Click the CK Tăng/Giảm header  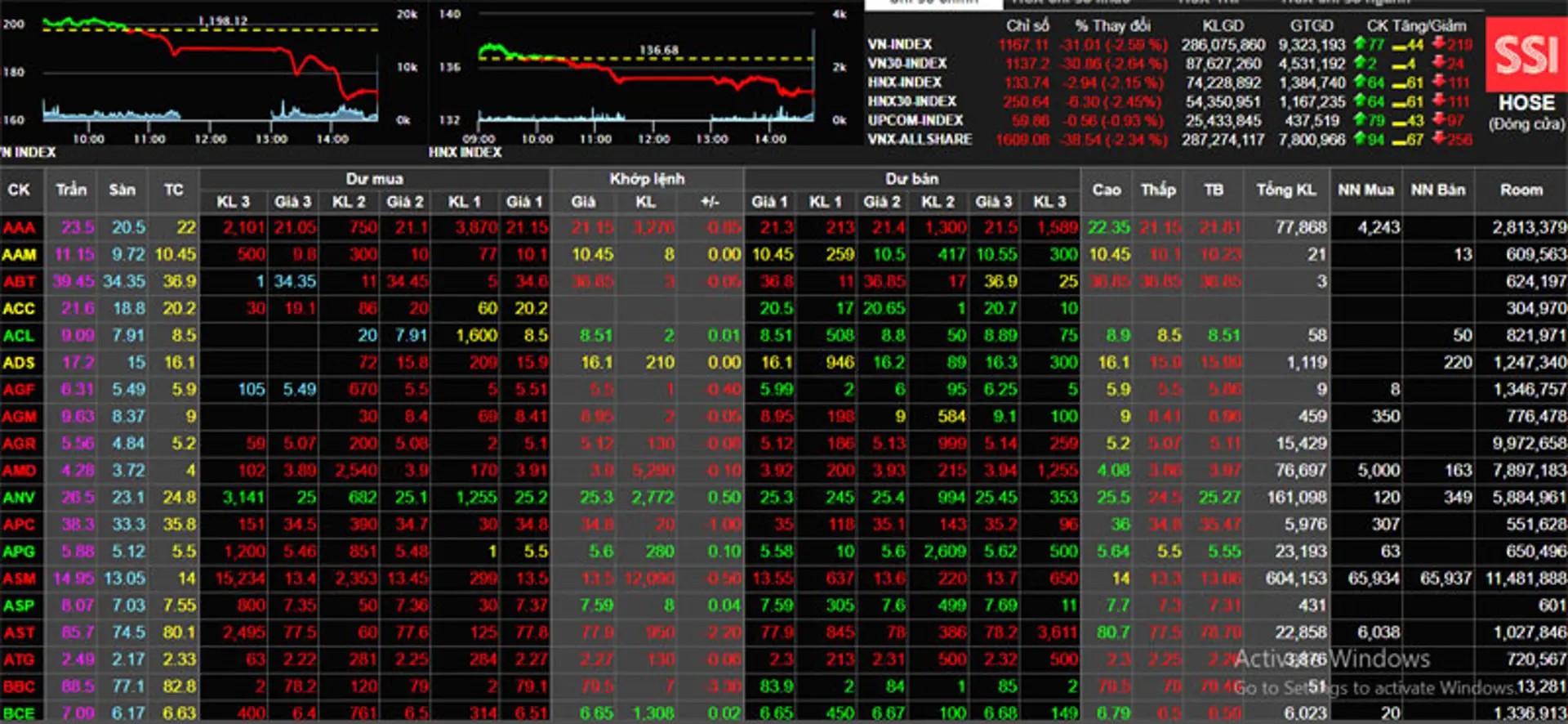pos(1417,25)
